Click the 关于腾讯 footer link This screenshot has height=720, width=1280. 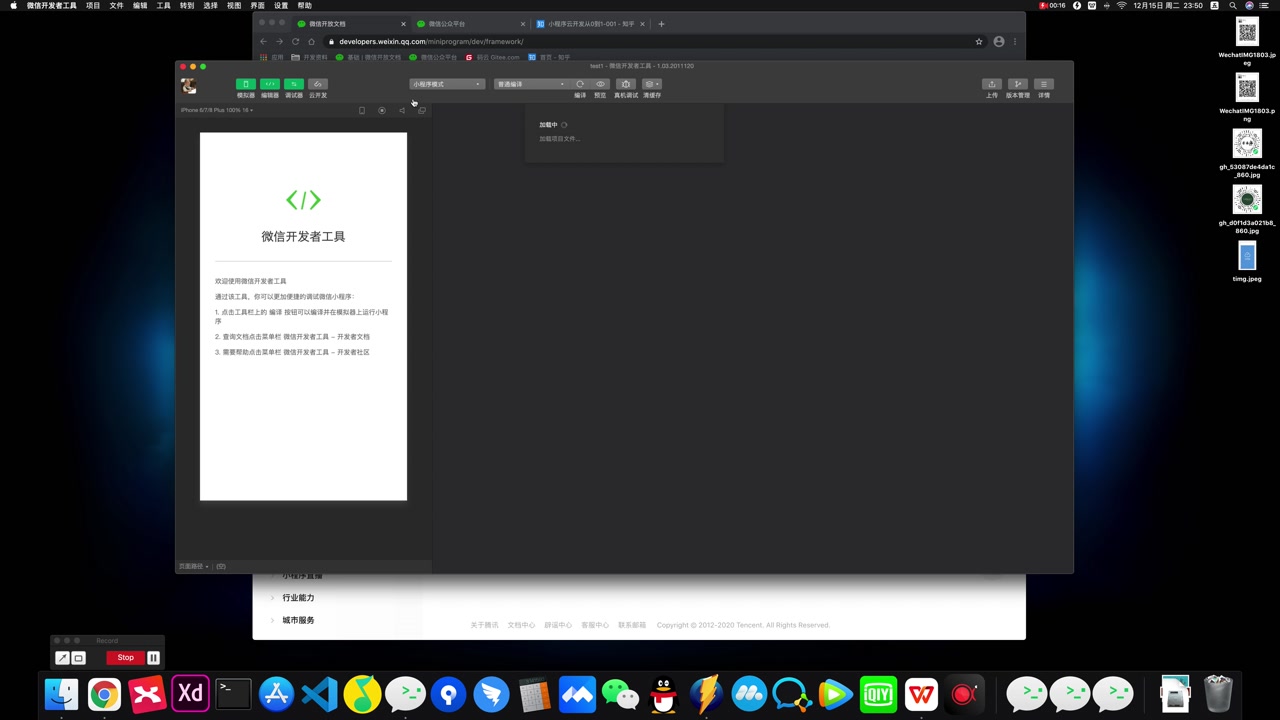(x=484, y=625)
